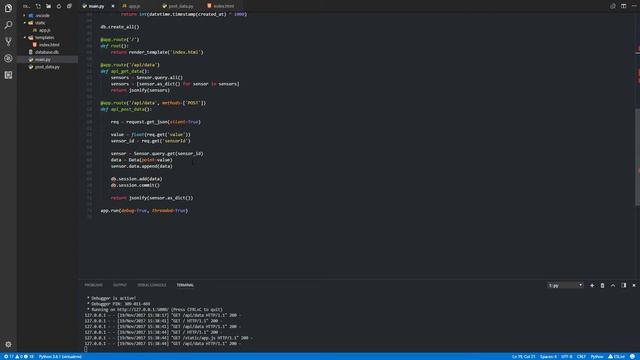The height and width of the screenshot is (360, 640).
Task: Open the editor More Actions ellipsis
Action: pos(634,6)
